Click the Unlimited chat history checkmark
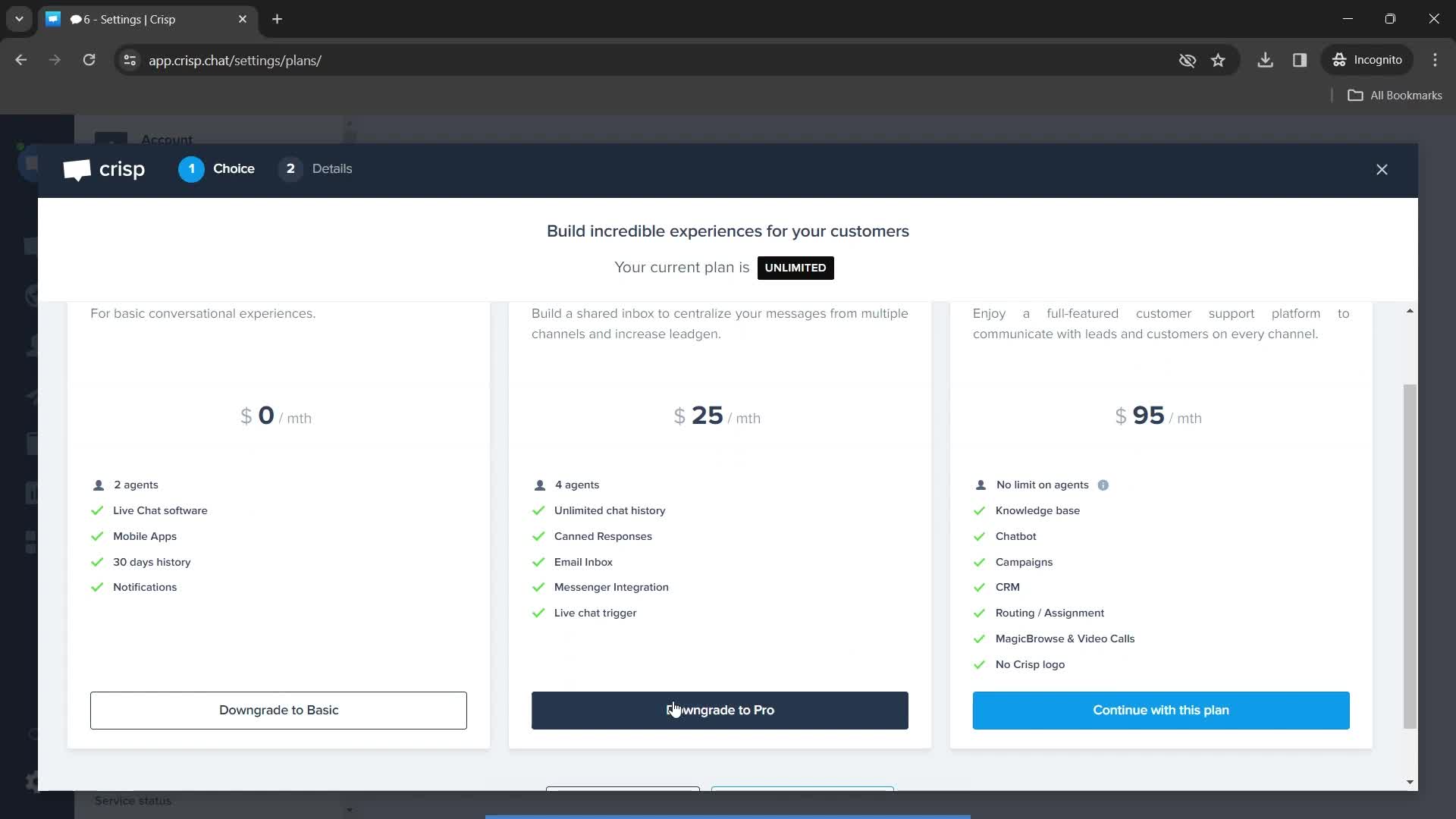 point(538,511)
